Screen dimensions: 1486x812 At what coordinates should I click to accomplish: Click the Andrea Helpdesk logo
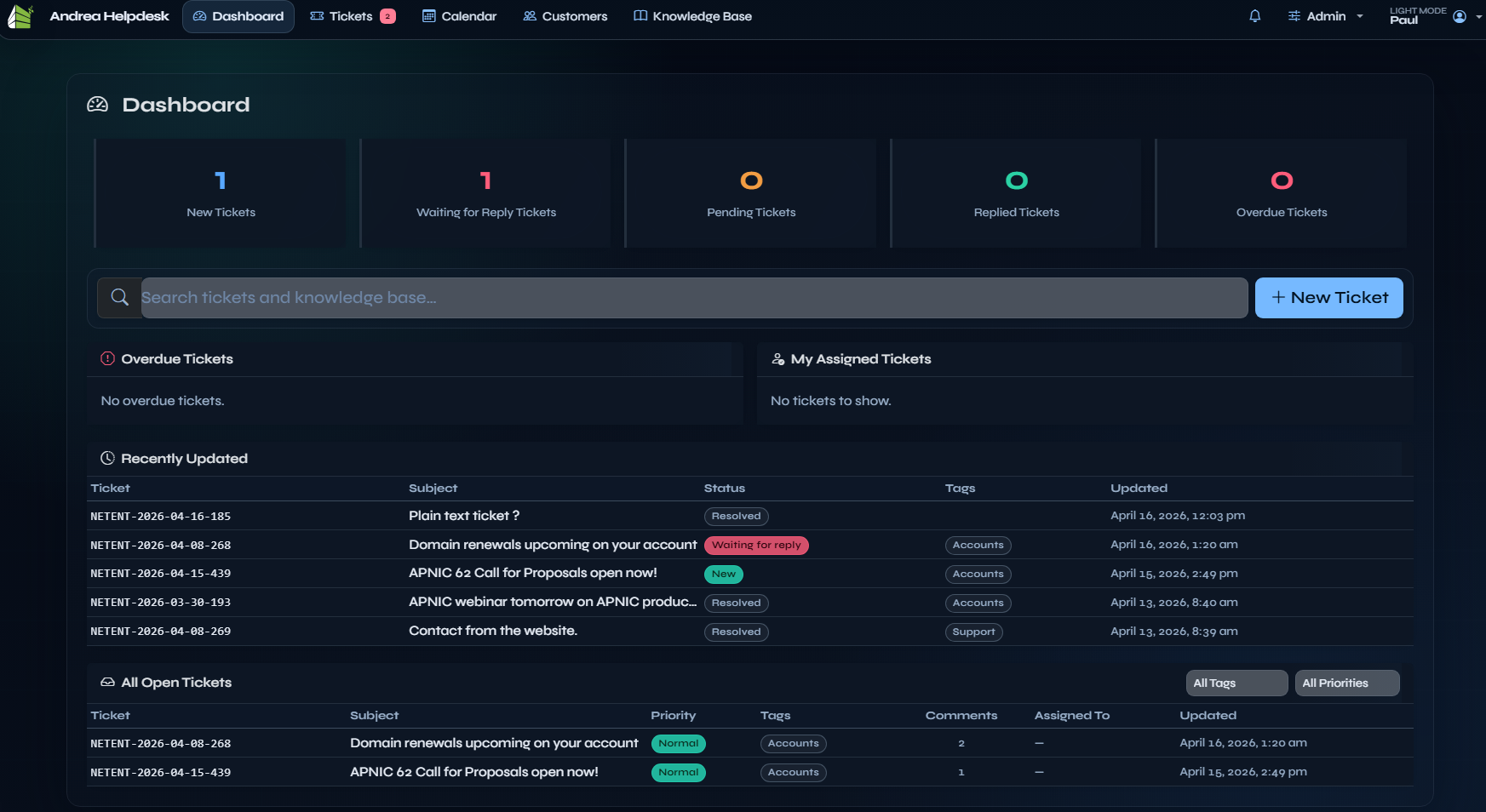tap(20, 15)
